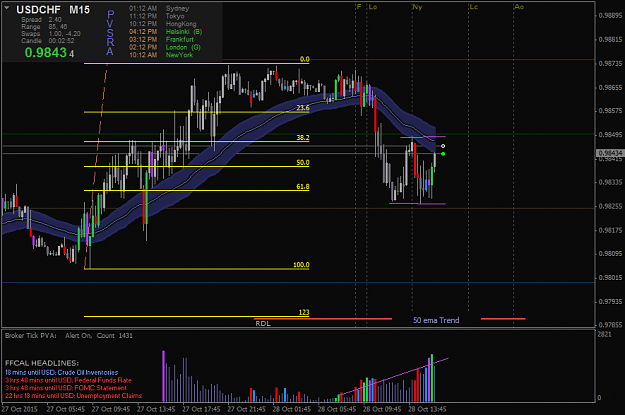Click the 27 Oct 2015 time label
This screenshot has width=625, height=415.
20,409
